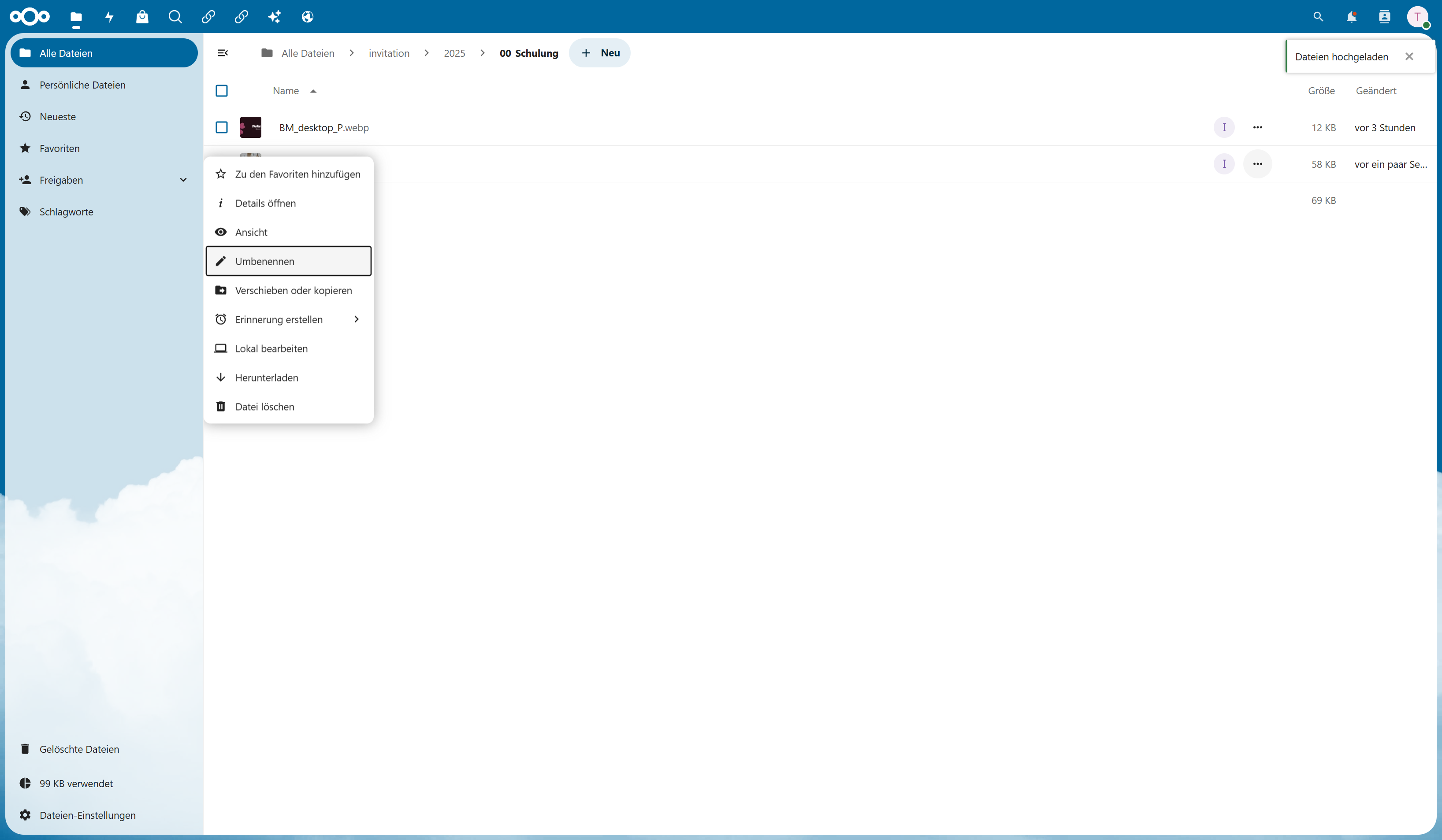
Task: Choose Zu den Favoriten hinzufügen
Action: 288,174
